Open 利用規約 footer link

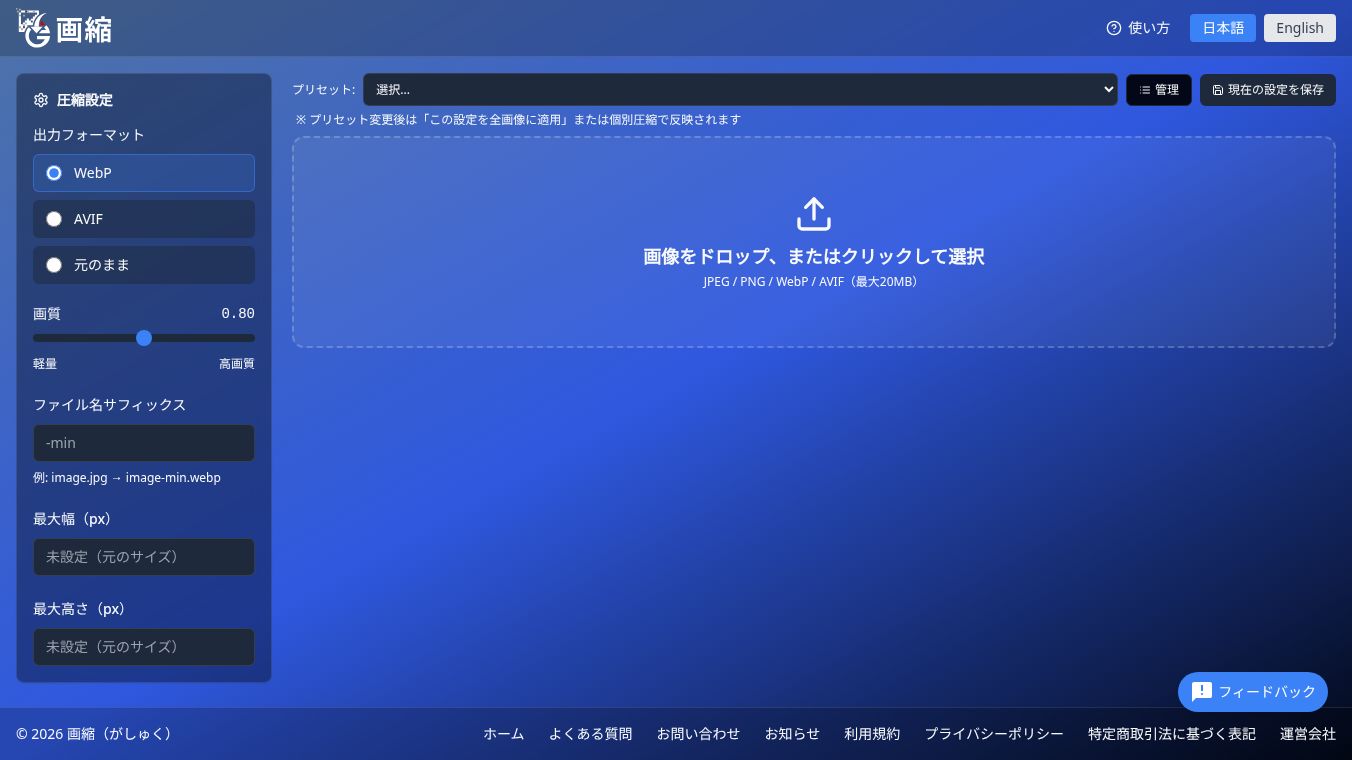(872, 734)
